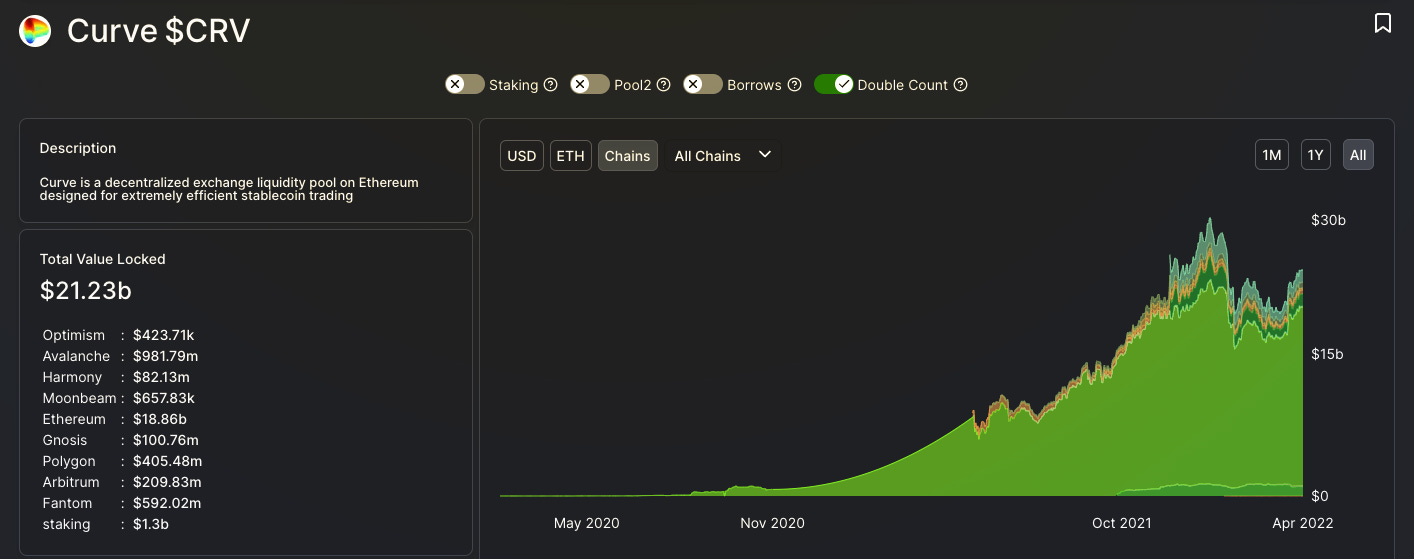1414x559 pixels.
Task: Select the Ethereum $18.86b row
Action: (x=115, y=419)
